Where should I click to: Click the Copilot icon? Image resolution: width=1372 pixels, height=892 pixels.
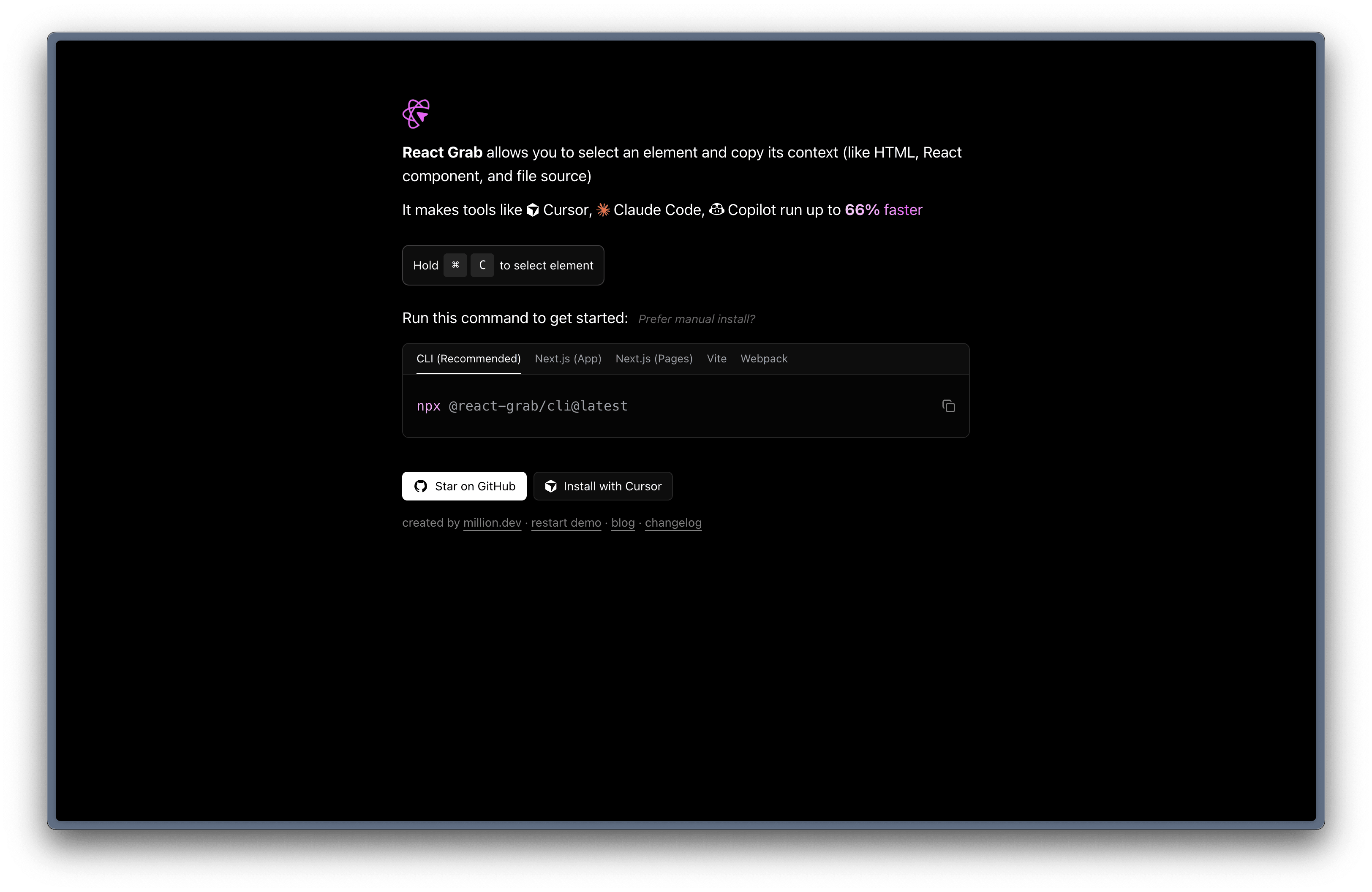[716, 209]
